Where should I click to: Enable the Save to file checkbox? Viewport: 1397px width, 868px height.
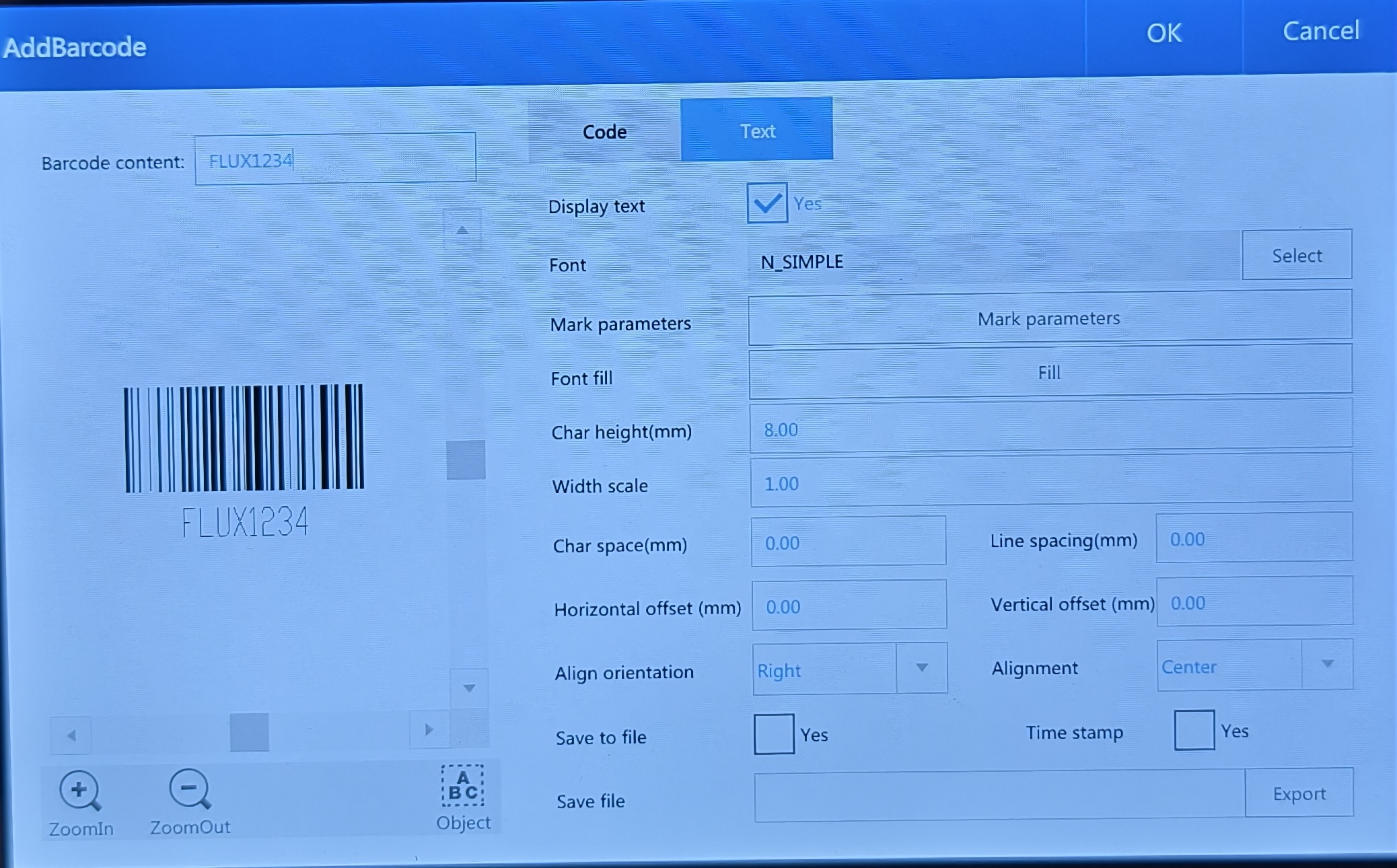pyautogui.click(x=774, y=734)
